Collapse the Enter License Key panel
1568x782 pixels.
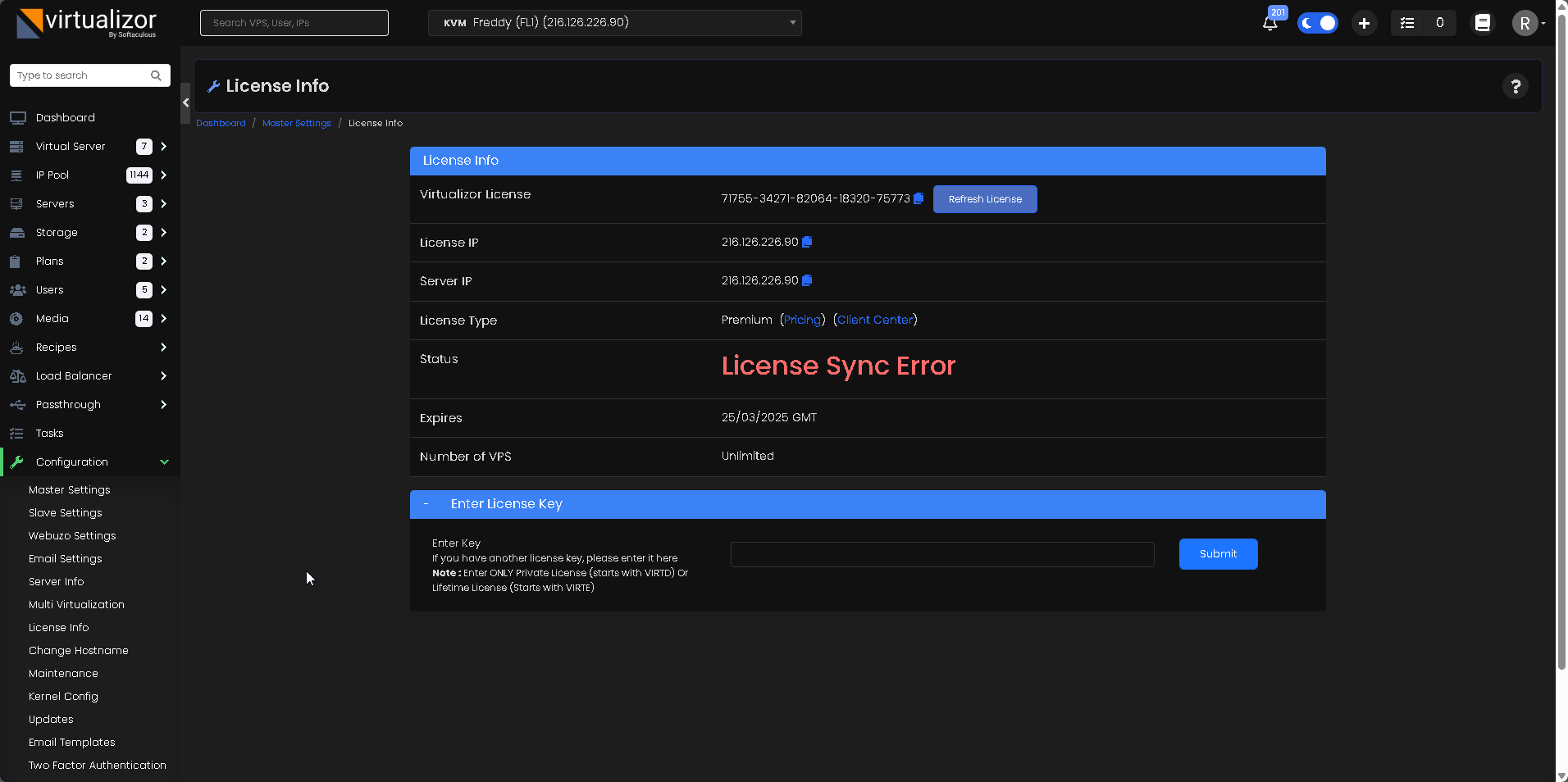pos(426,504)
